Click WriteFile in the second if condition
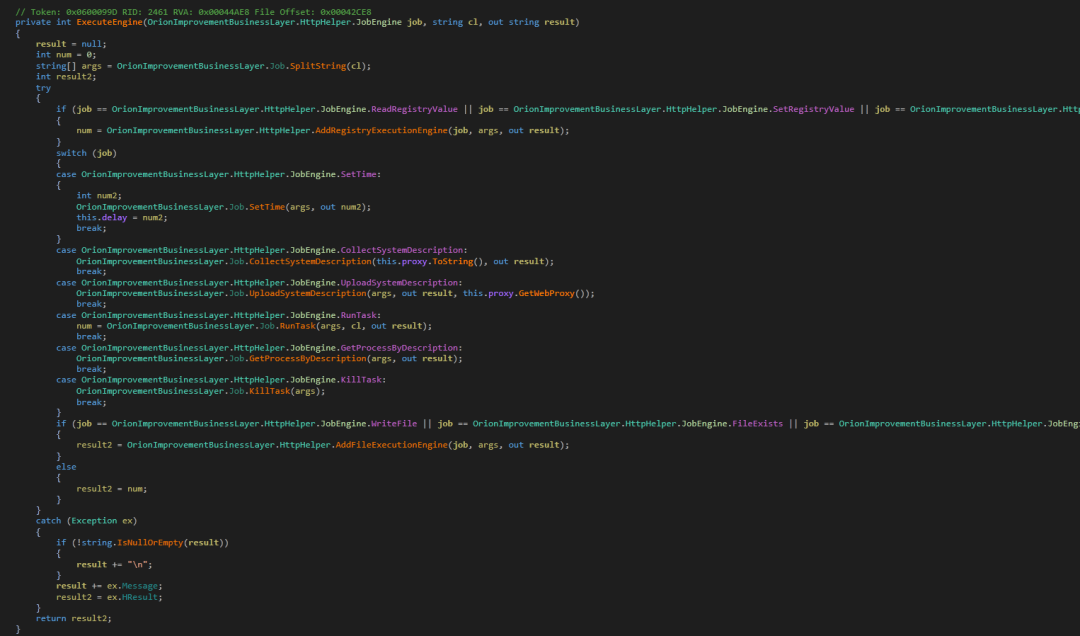This screenshot has width=1080, height=636. point(394,424)
